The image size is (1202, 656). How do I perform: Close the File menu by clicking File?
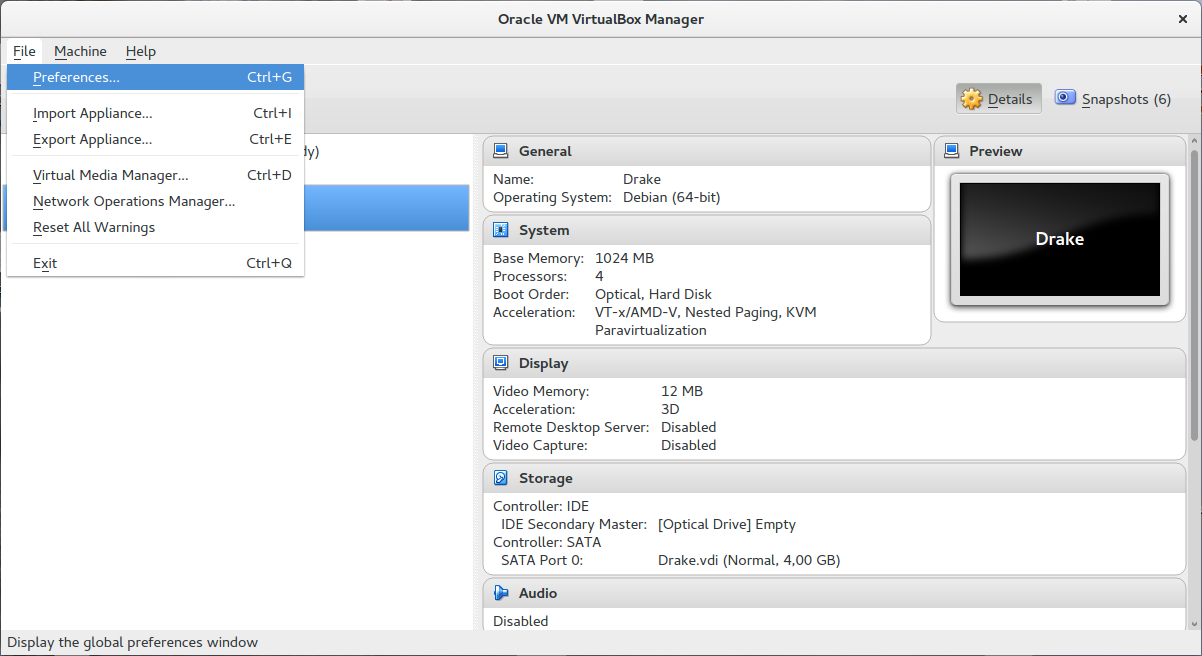coord(24,51)
